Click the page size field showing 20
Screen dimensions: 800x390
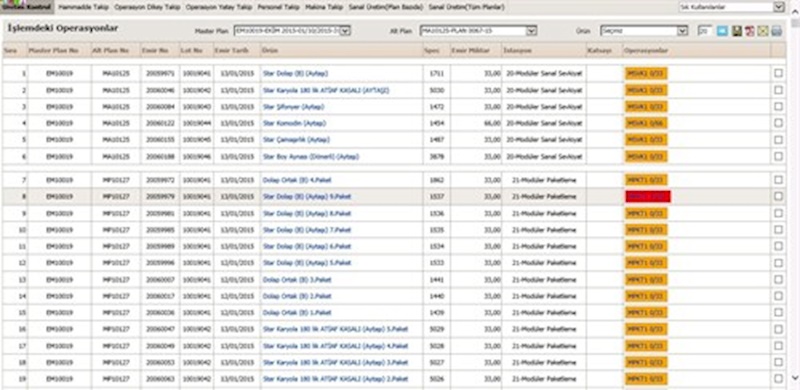point(705,31)
